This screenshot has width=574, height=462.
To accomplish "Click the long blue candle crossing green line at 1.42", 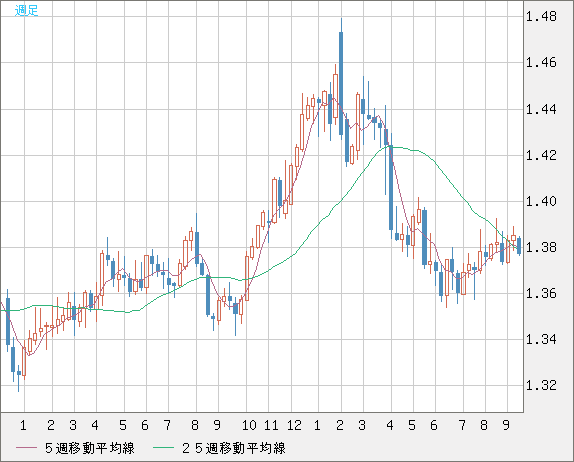I will point(391,187).
